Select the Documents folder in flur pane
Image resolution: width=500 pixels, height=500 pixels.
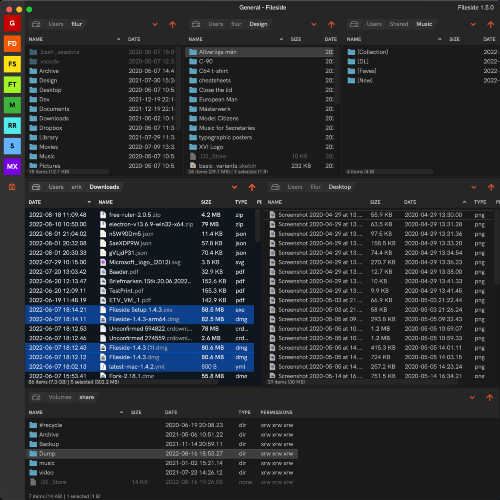pos(101,109)
